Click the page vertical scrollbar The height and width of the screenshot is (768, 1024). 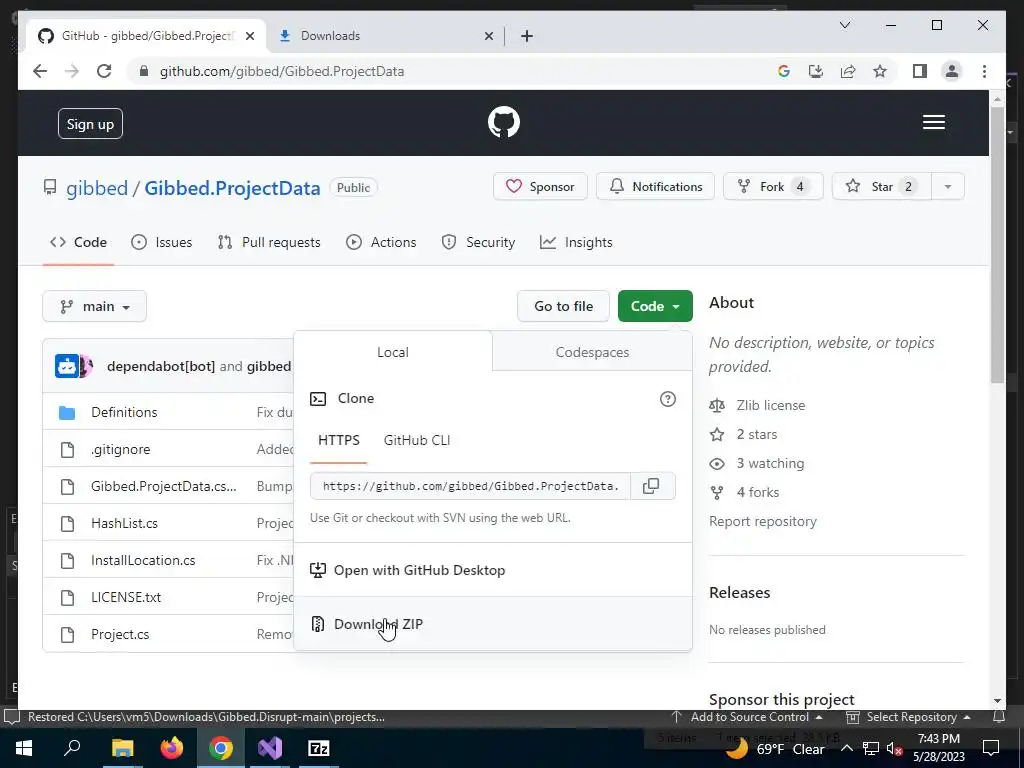[x=997, y=246]
